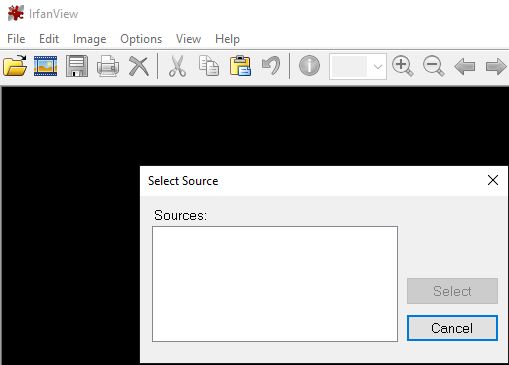The image size is (509, 365).
Task: Click the Zoom out magnifier icon
Action: point(434,66)
